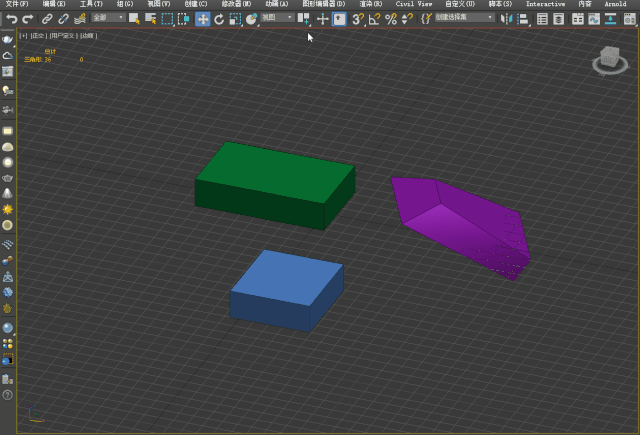Open the 编辑(E) menu
This screenshot has height=435, width=640.
(54, 4)
